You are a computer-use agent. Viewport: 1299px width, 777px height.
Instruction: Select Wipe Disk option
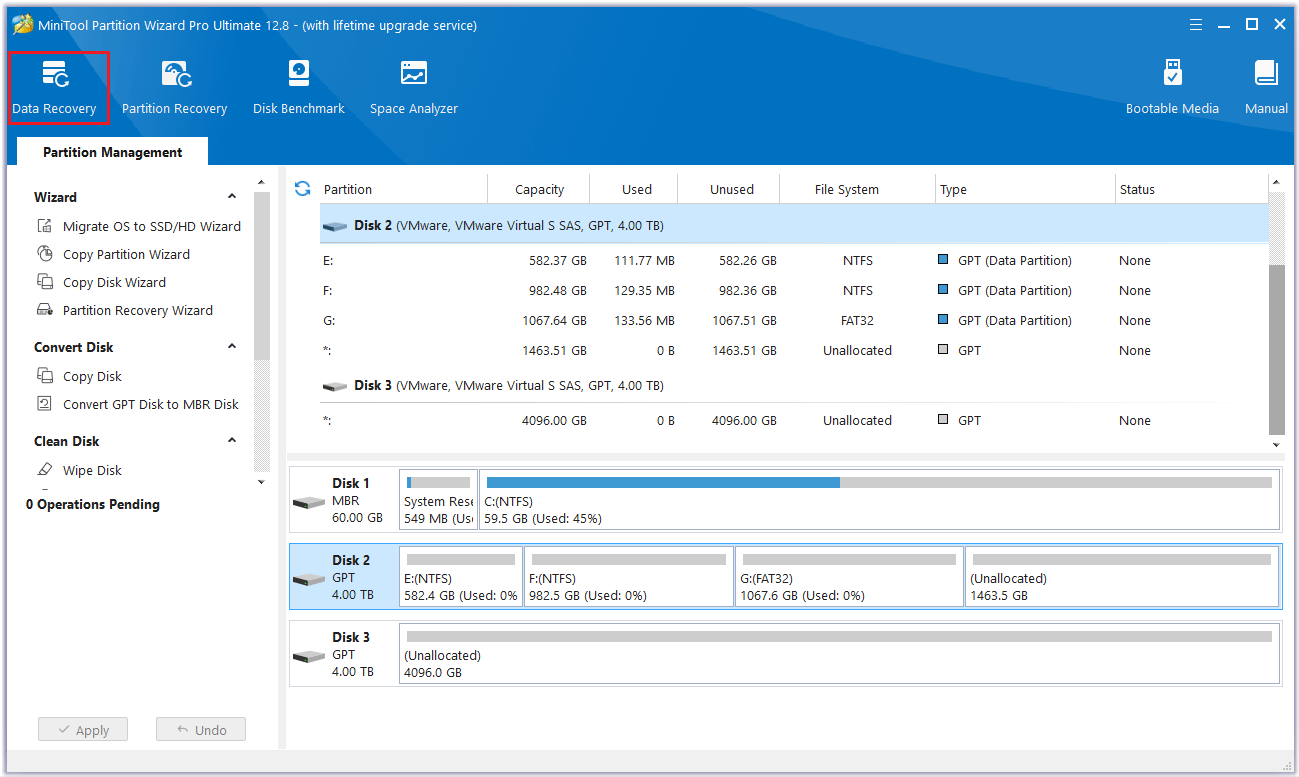pos(79,470)
